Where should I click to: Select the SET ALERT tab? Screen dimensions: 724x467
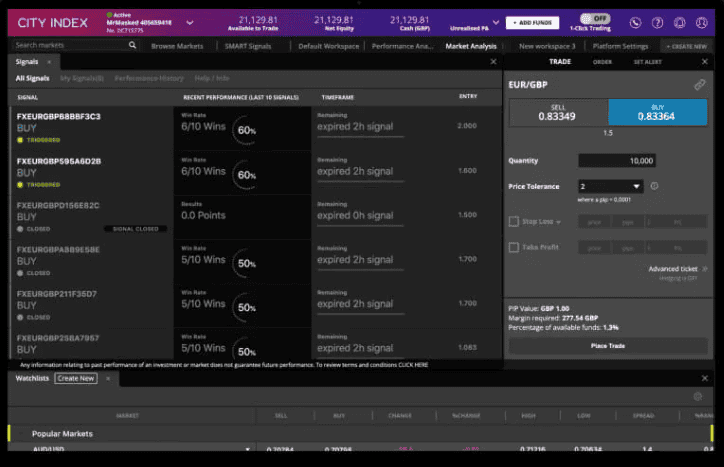[647, 62]
